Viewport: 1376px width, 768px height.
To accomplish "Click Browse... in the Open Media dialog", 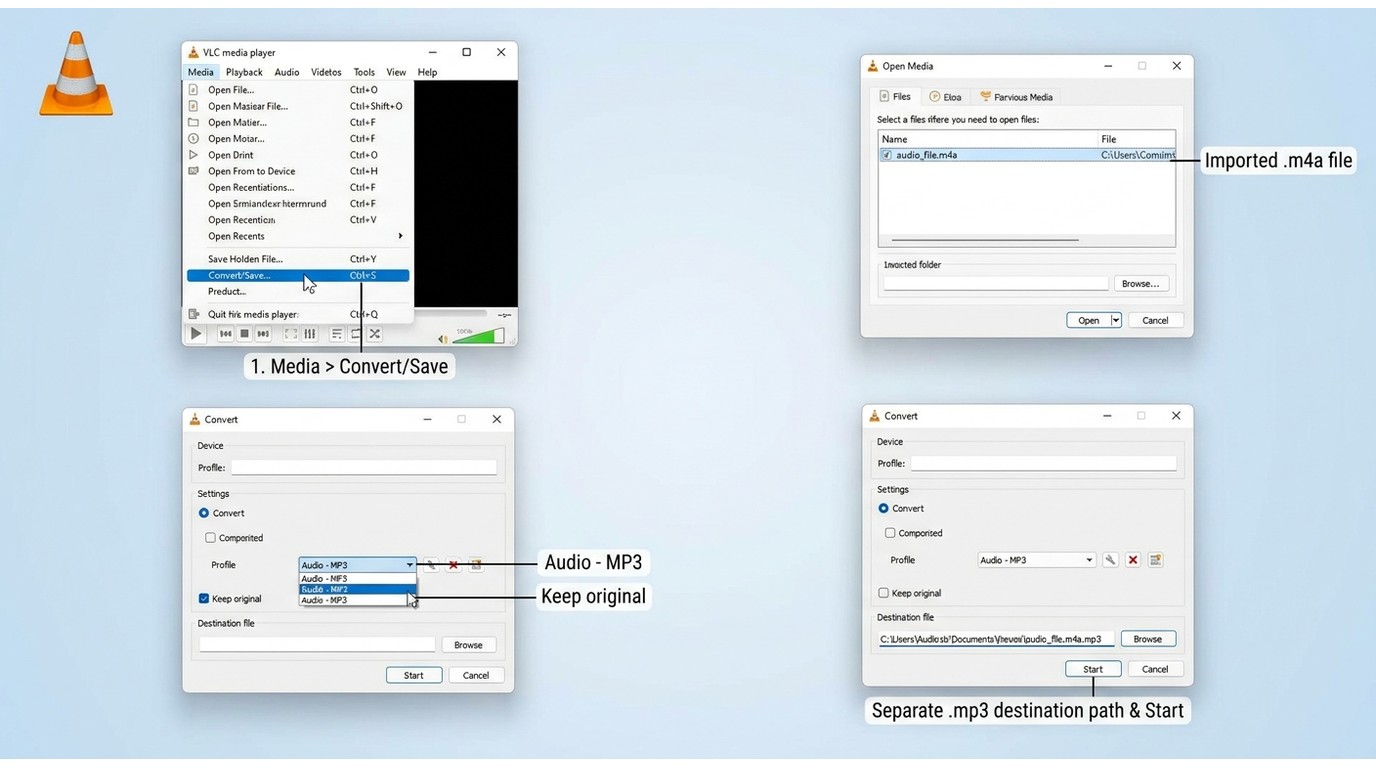I will tap(1140, 284).
